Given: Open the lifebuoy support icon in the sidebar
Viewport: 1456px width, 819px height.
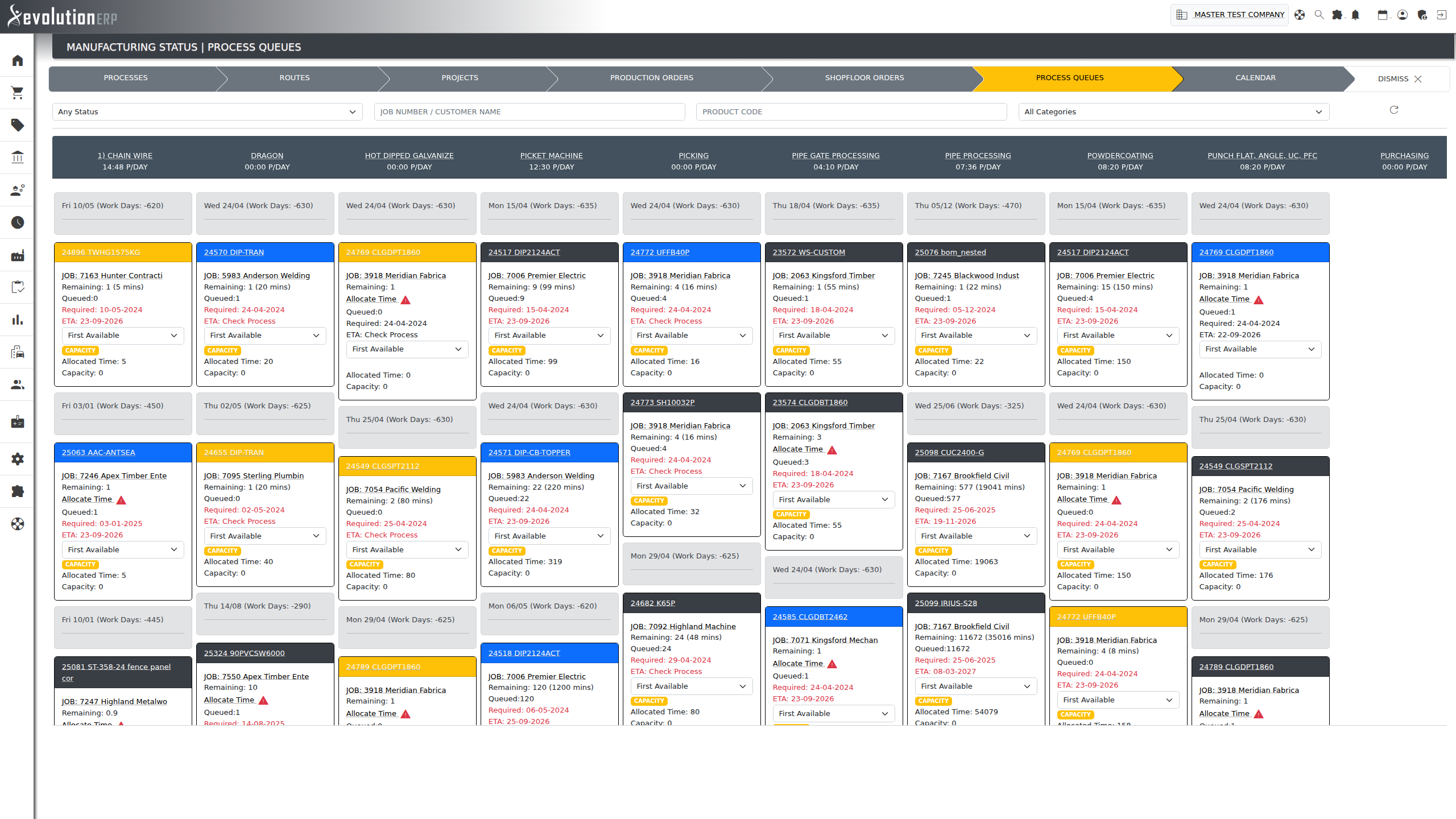Looking at the screenshot, I should (x=18, y=524).
